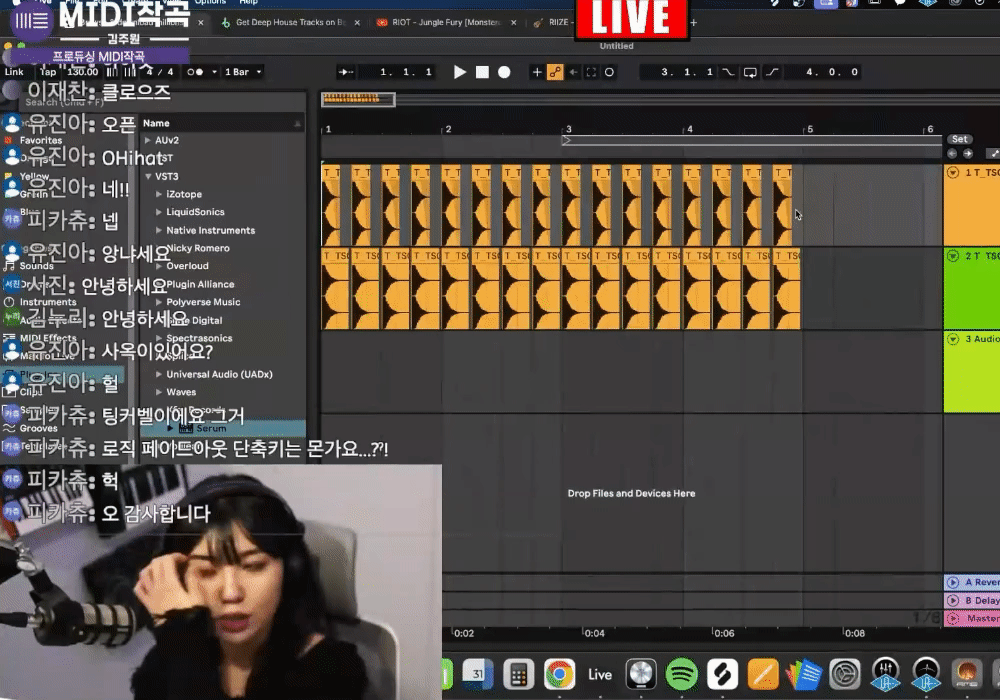Start playback with the Play button
This screenshot has height=700, width=1000.
459,72
